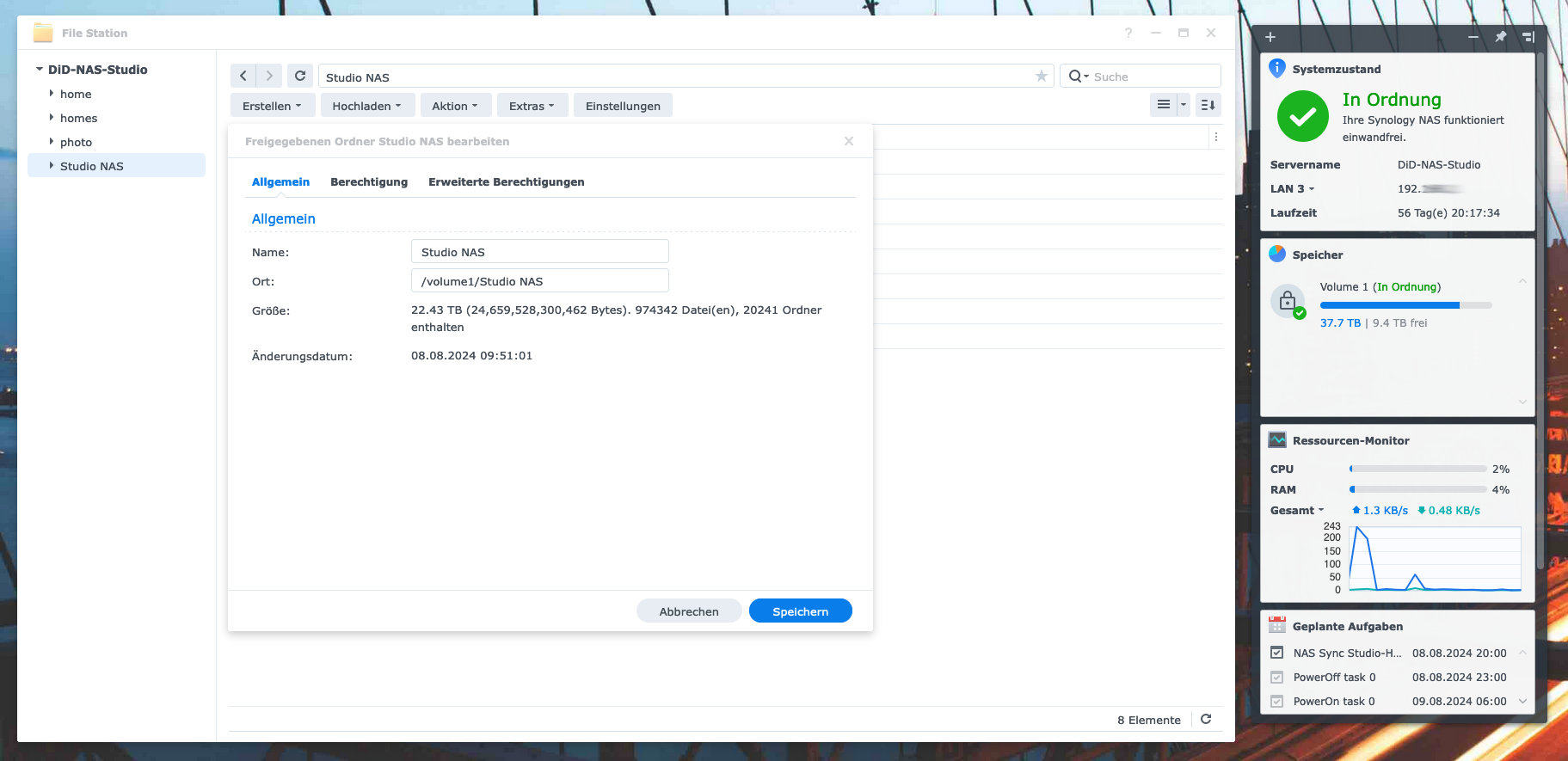Close the shared folder edit dialog
The height and width of the screenshot is (761, 1568).
click(849, 141)
